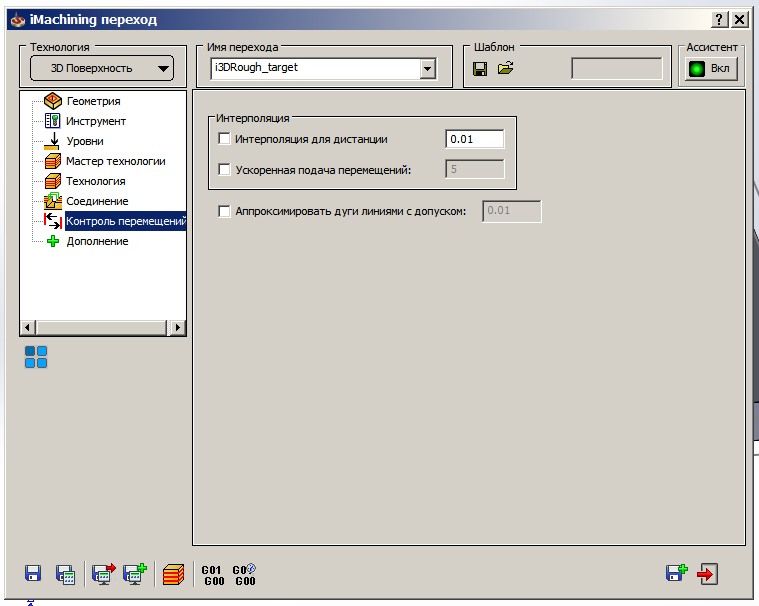Open help with the question mark button
Image resolution: width=759 pixels, height=606 pixels.
(x=719, y=19)
